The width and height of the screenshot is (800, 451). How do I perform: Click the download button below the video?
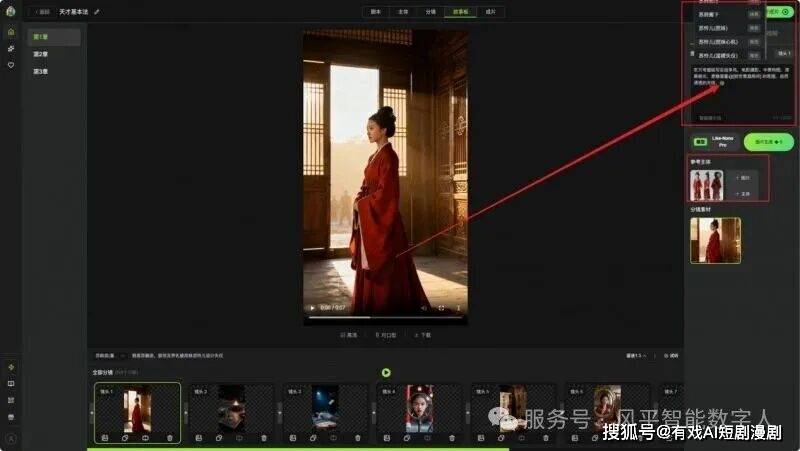tap(423, 335)
